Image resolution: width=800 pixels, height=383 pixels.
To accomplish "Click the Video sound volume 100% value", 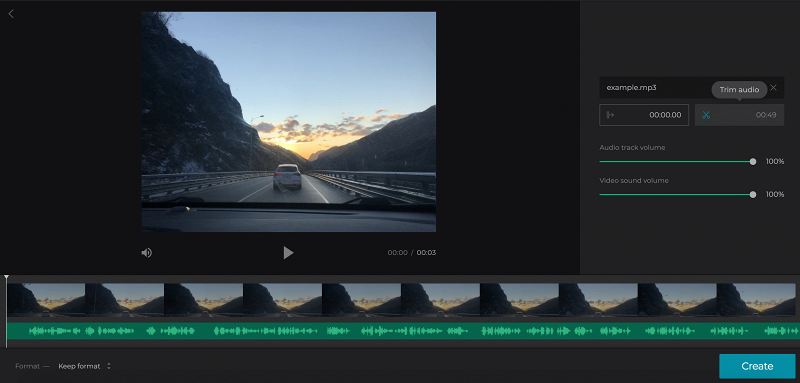I will (774, 194).
